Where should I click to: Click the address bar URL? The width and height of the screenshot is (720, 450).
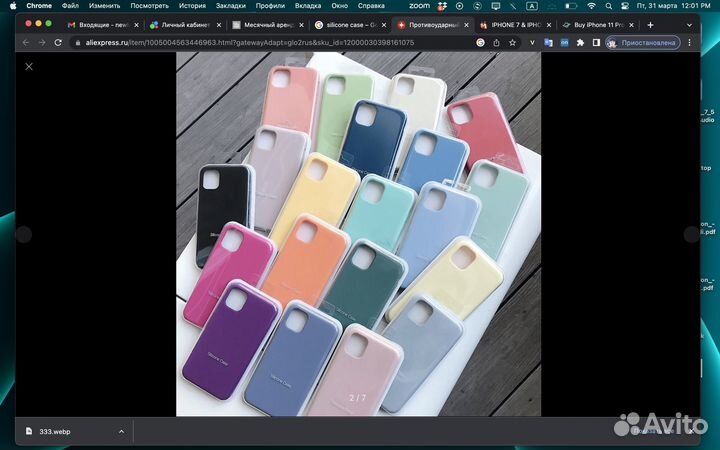[x=249, y=43]
